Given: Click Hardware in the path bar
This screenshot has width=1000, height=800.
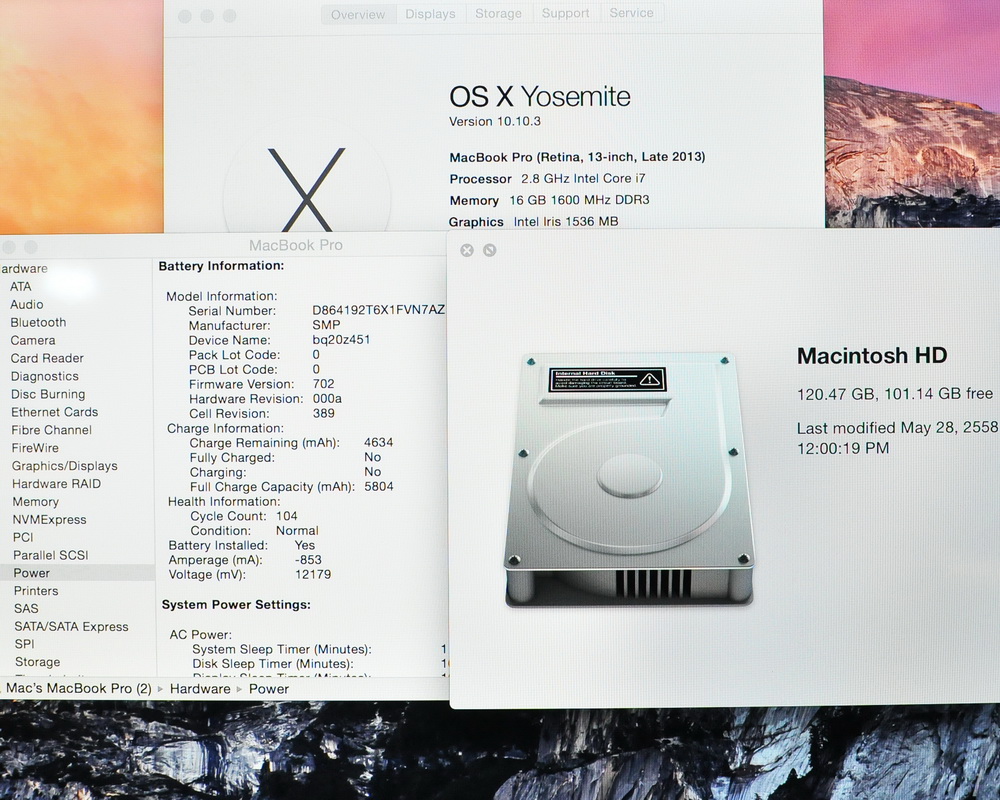Looking at the screenshot, I should (200, 689).
